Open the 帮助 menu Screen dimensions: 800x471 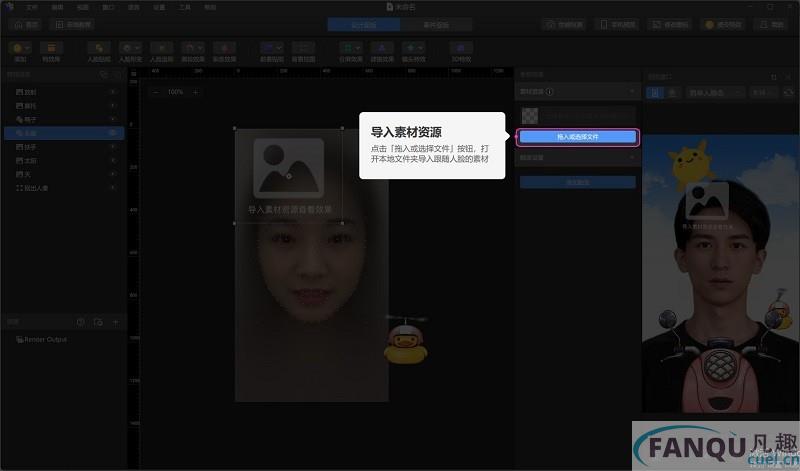click(210, 7)
